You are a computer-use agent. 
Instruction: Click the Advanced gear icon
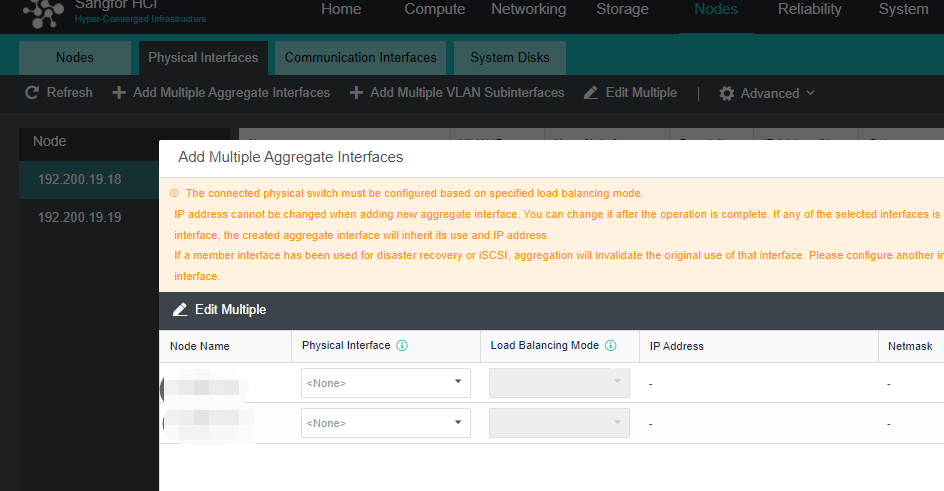(727, 93)
